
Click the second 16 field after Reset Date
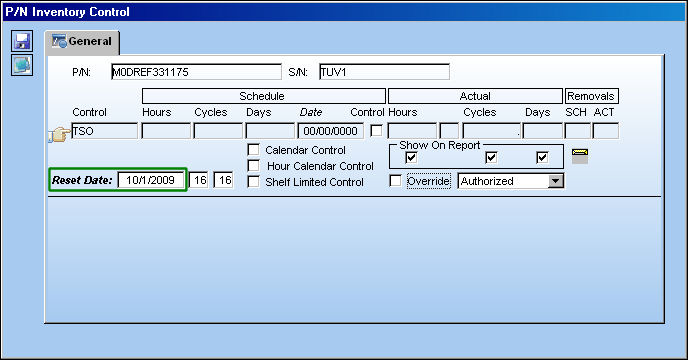tap(223, 180)
